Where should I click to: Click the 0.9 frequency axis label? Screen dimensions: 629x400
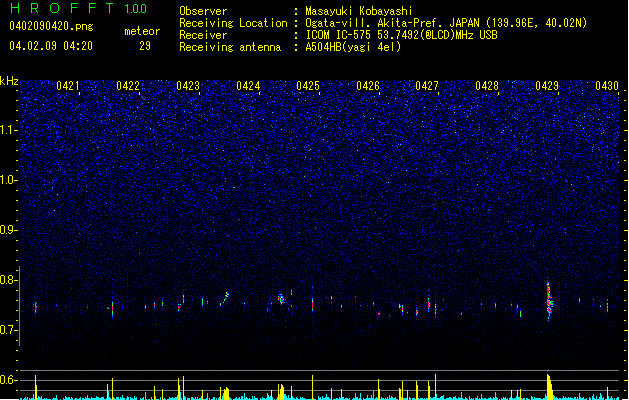pos(9,230)
